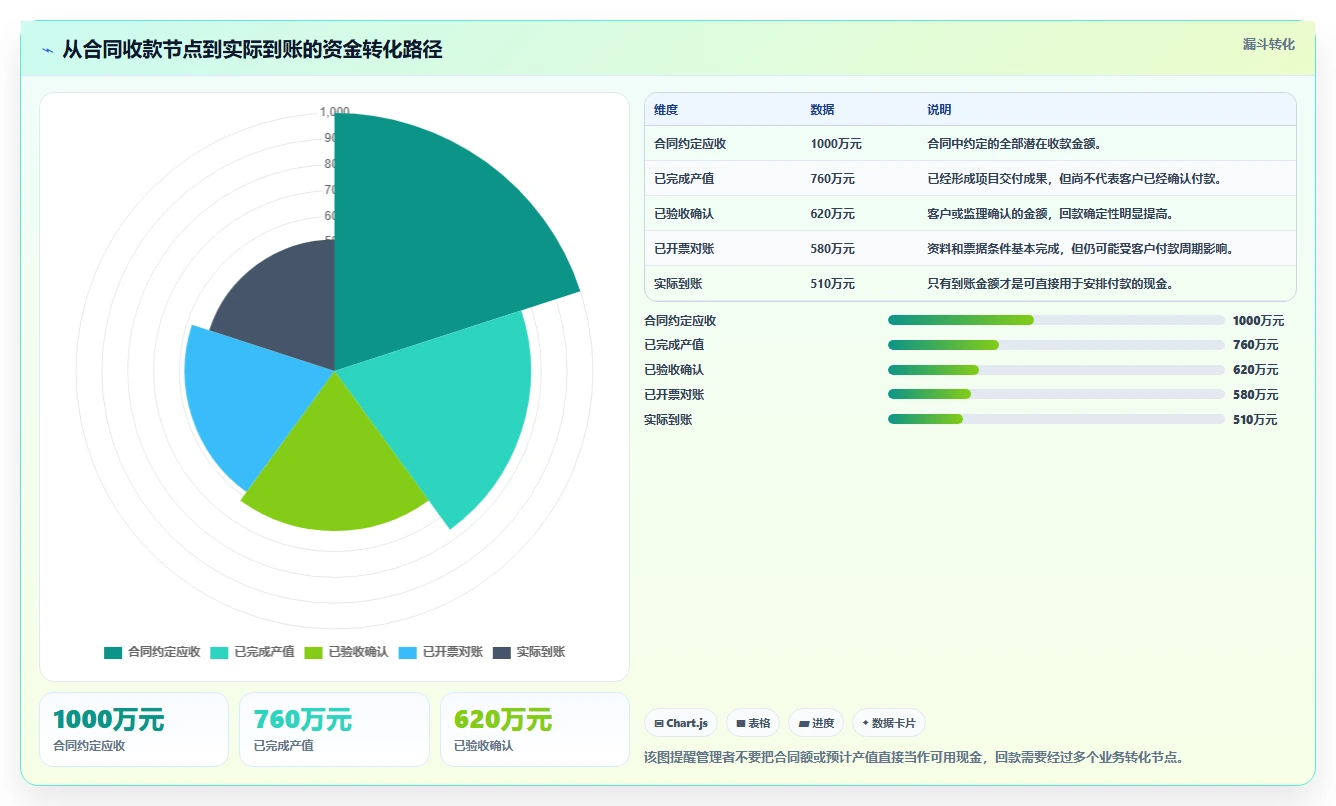This screenshot has width=1336, height=806.
Task: Toggle the 已完成产值 legend swatch
Action: [x=219, y=652]
